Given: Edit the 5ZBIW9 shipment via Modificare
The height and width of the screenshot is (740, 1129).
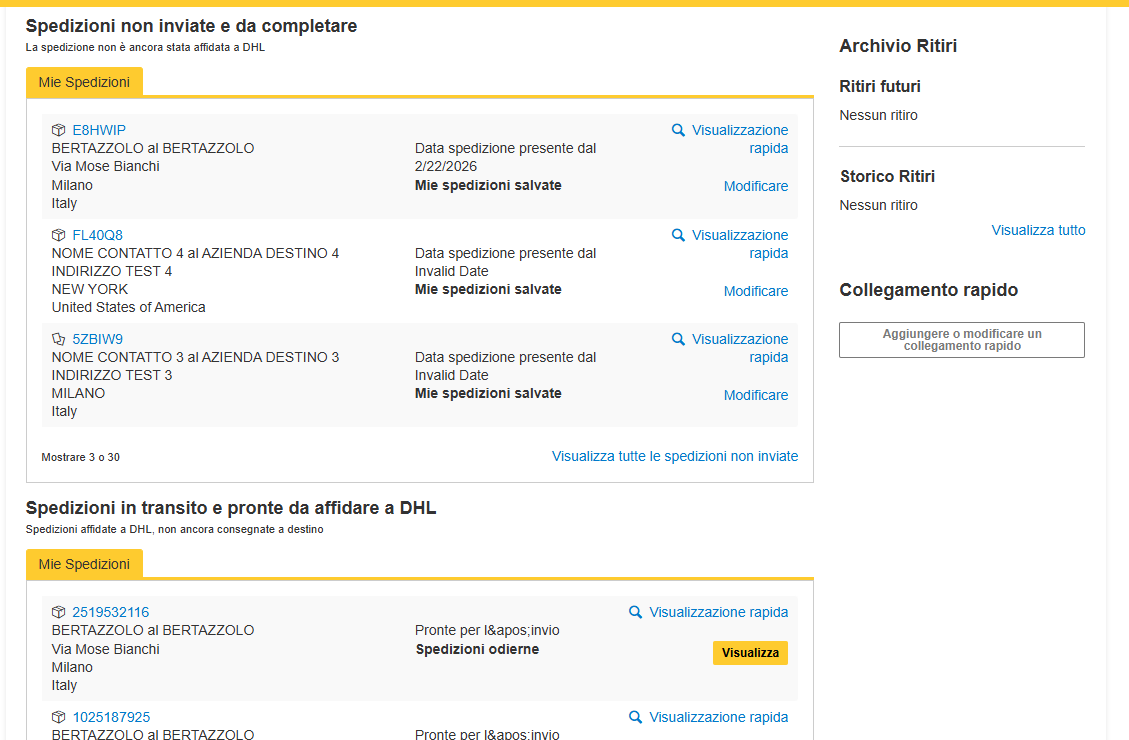Looking at the screenshot, I should [755, 395].
